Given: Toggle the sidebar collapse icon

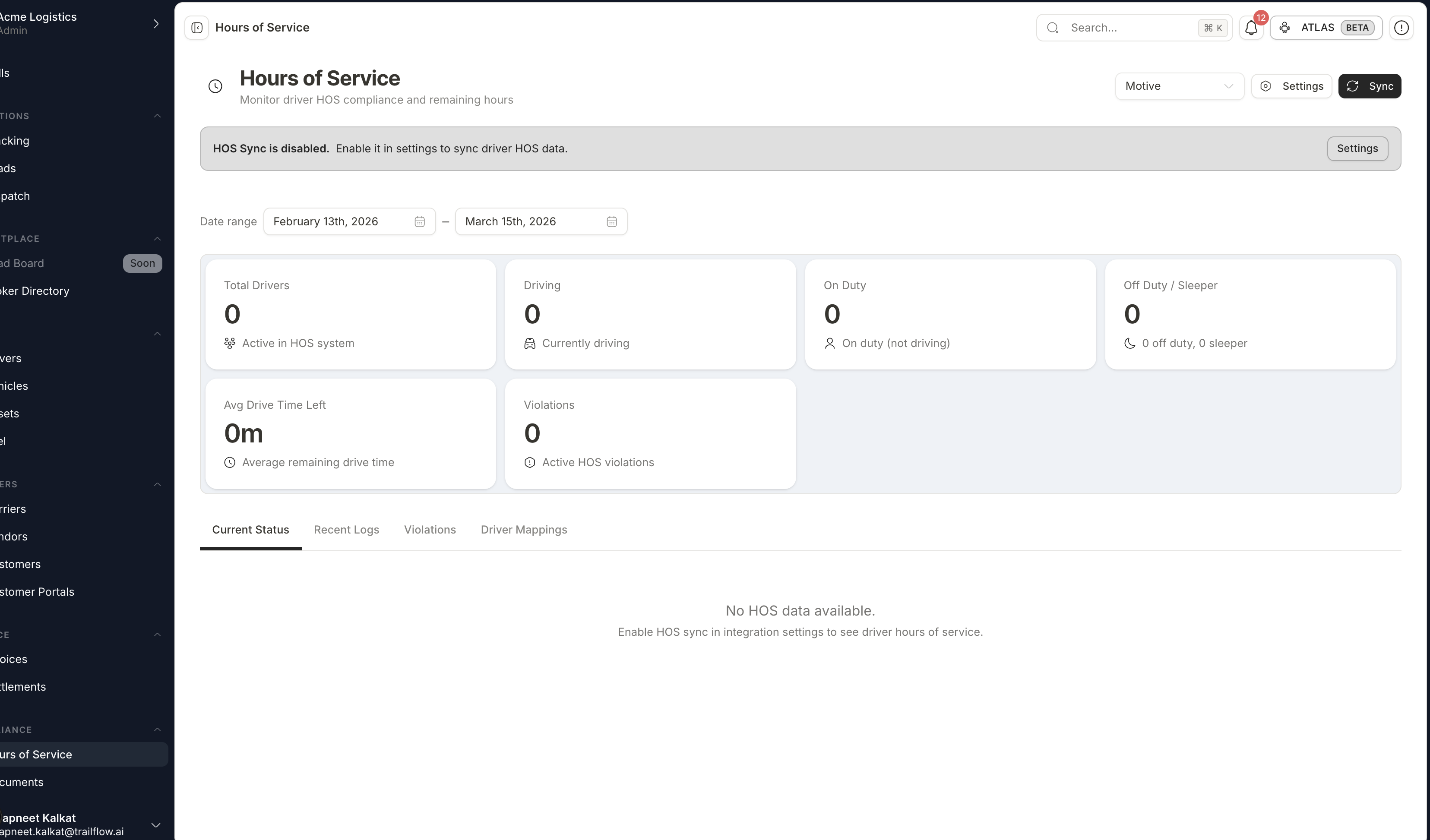Looking at the screenshot, I should [x=197, y=28].
